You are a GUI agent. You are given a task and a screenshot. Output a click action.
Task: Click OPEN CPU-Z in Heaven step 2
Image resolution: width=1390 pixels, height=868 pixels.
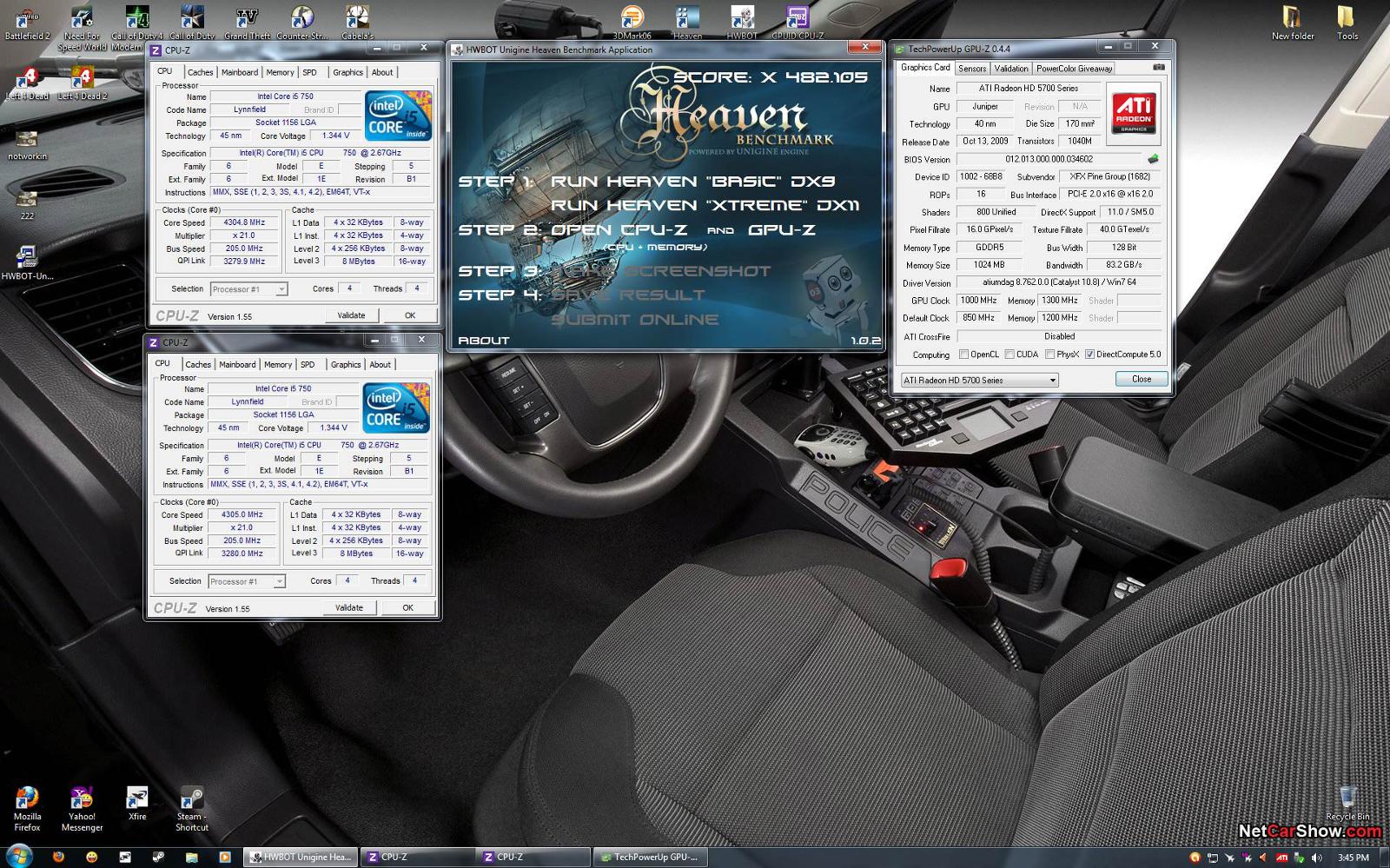coord(619,230)
